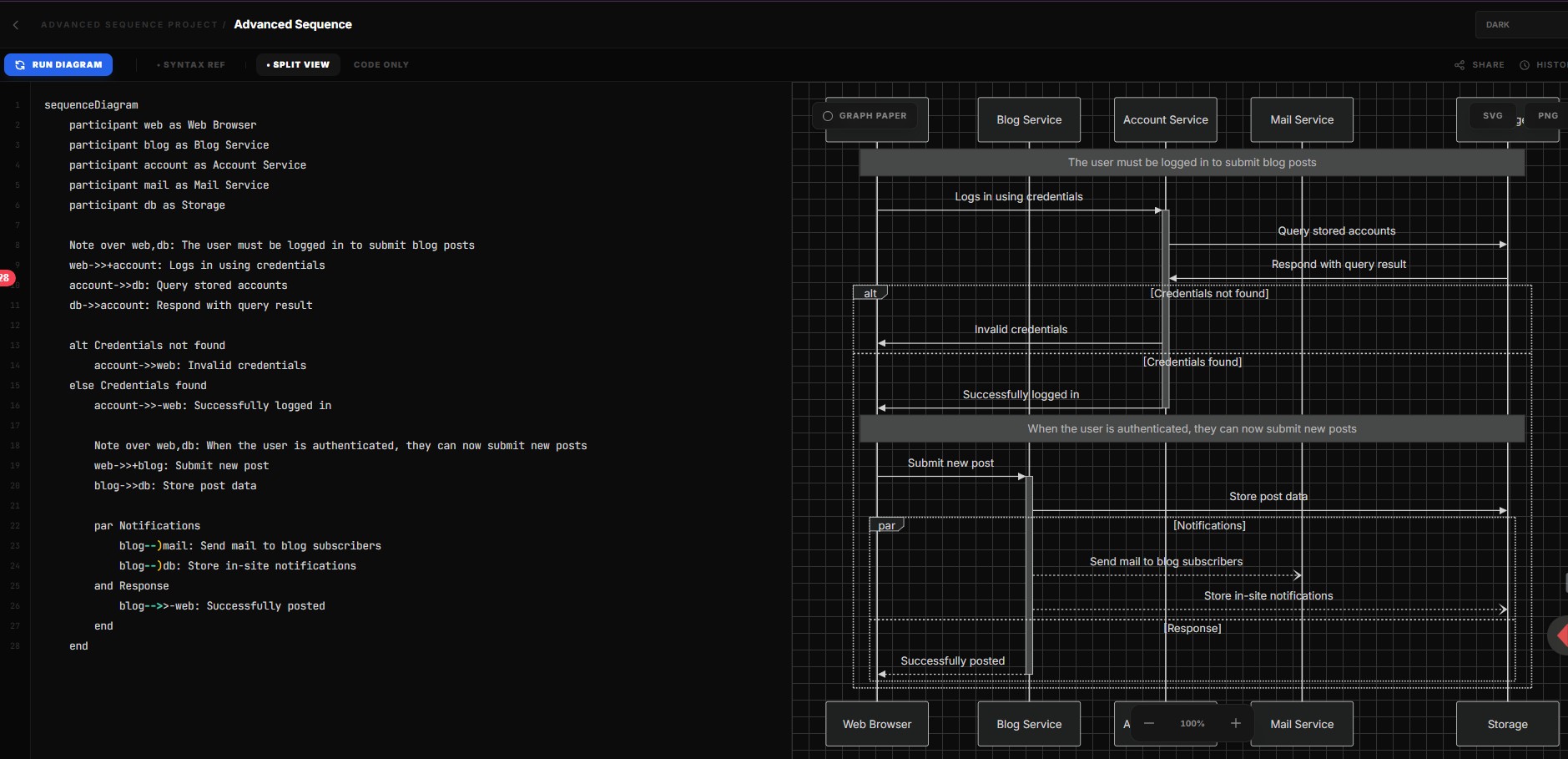Viewport: 1568px width, 759px height.
Task: Open the History panel via the clock icon
Action: (x=1525, y=64)
